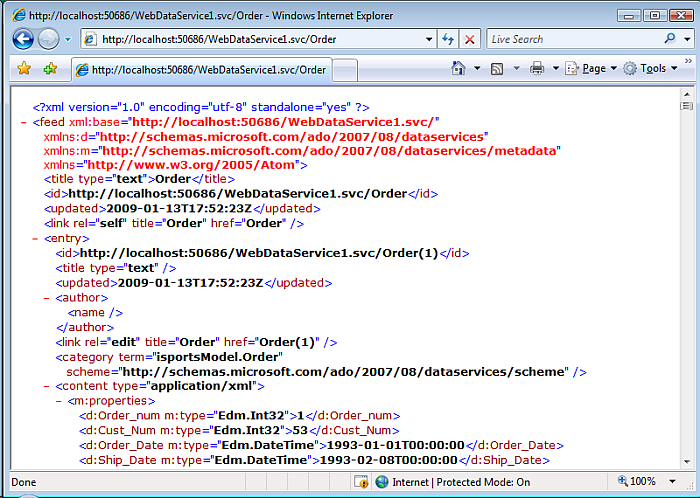Click the vertical scrollbar down arrow
Image resolution: width=700 pixels, height=498 pixels.
pos(687,461)
